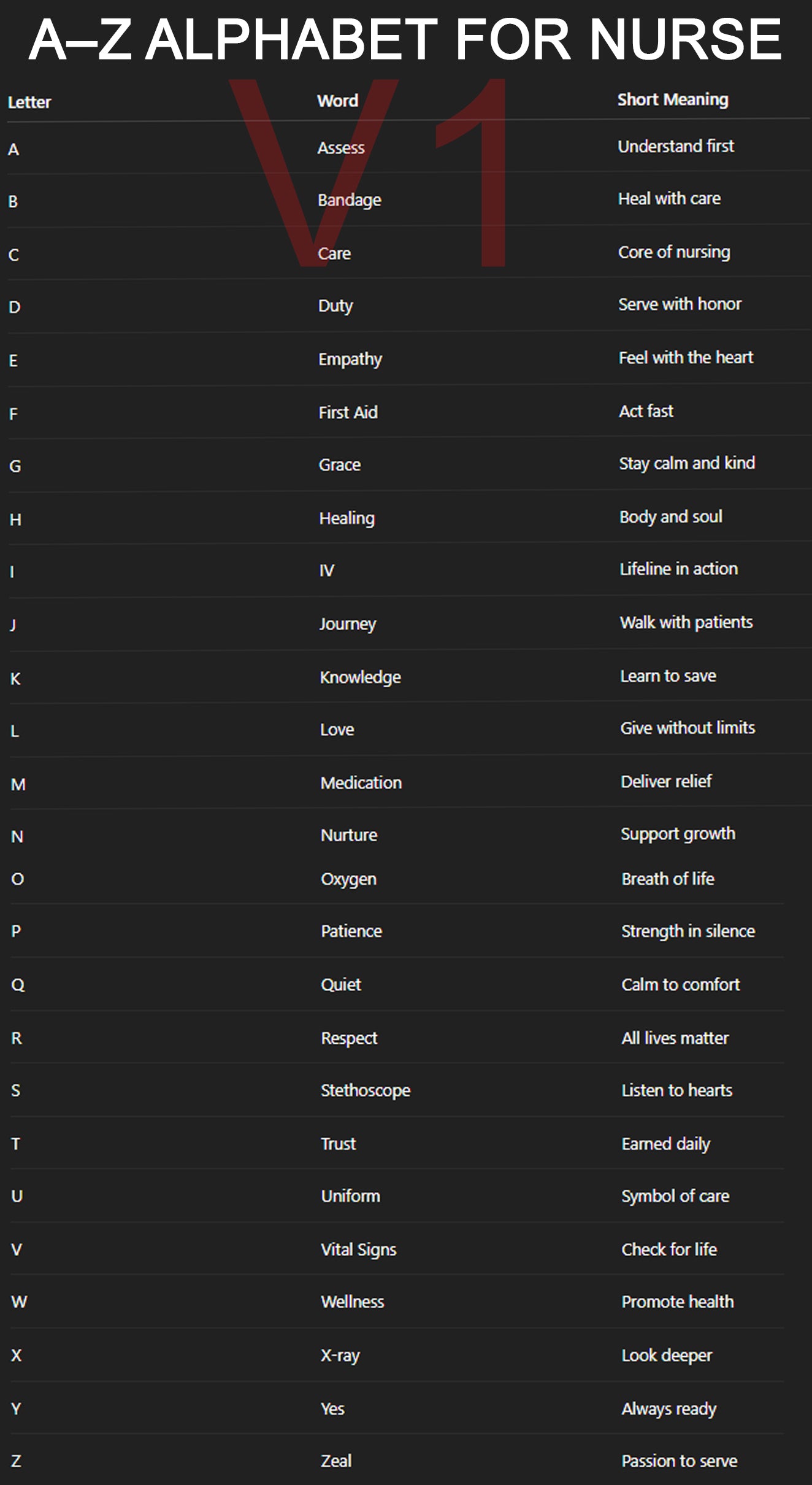Screen dimensions: 812x1485
Task: Select the "Vital Signs" word
Action: tap(359, 1249)
